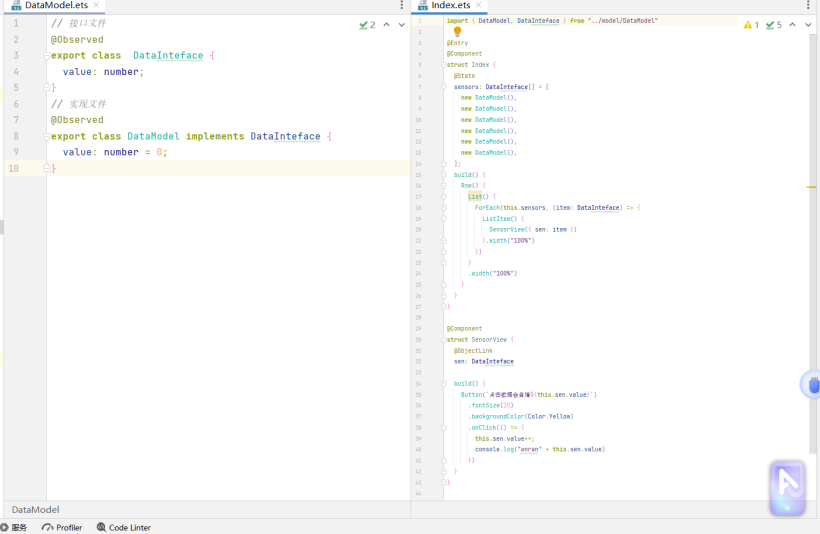The image size is (820, 534).
Task: Click 'SensorView({ sen: item })' on line 20
Action: coord(533,230)
